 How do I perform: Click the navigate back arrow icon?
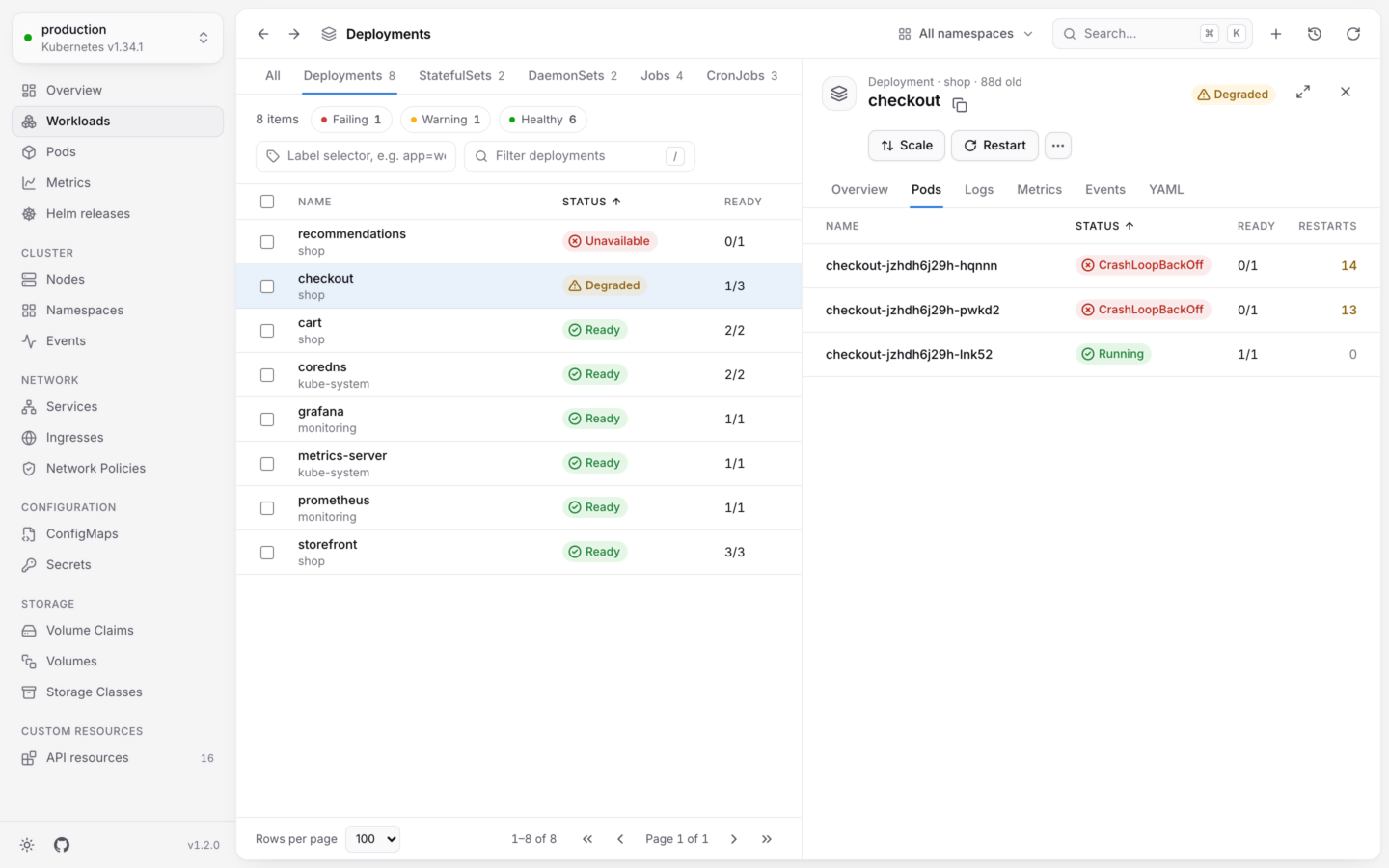tap(263, 34)
